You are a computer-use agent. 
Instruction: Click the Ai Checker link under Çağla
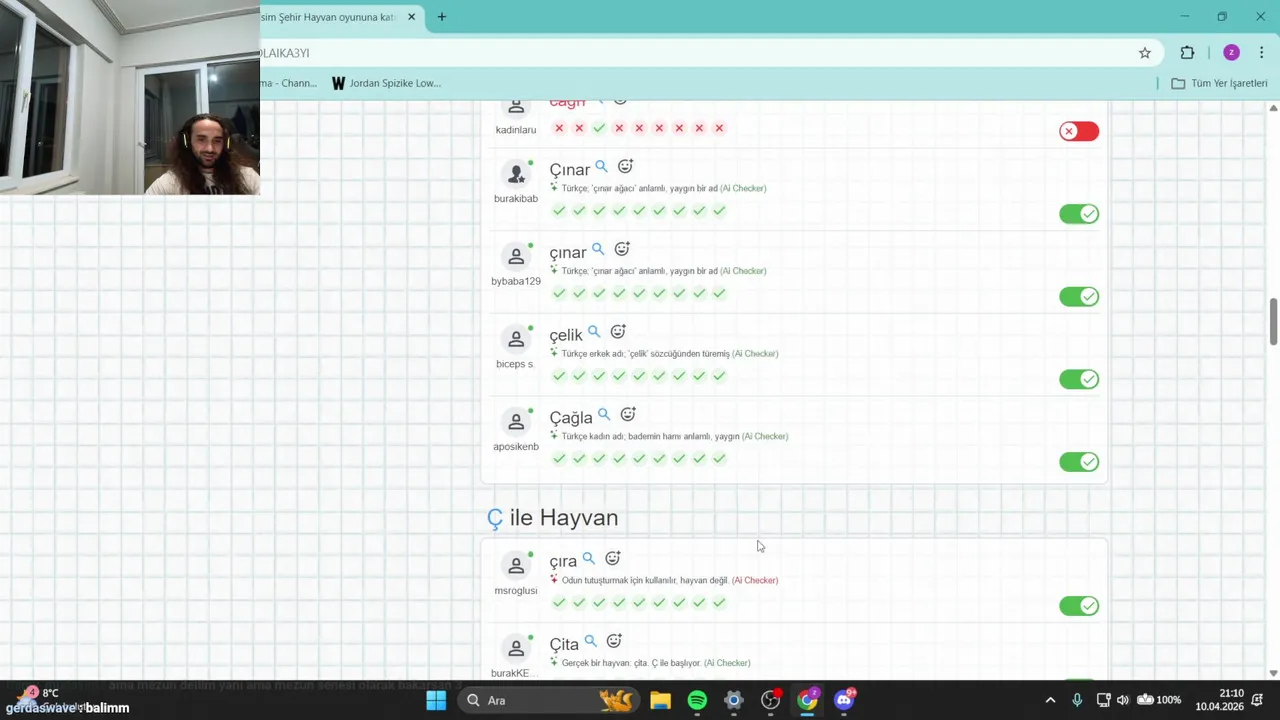coord(765,436)
